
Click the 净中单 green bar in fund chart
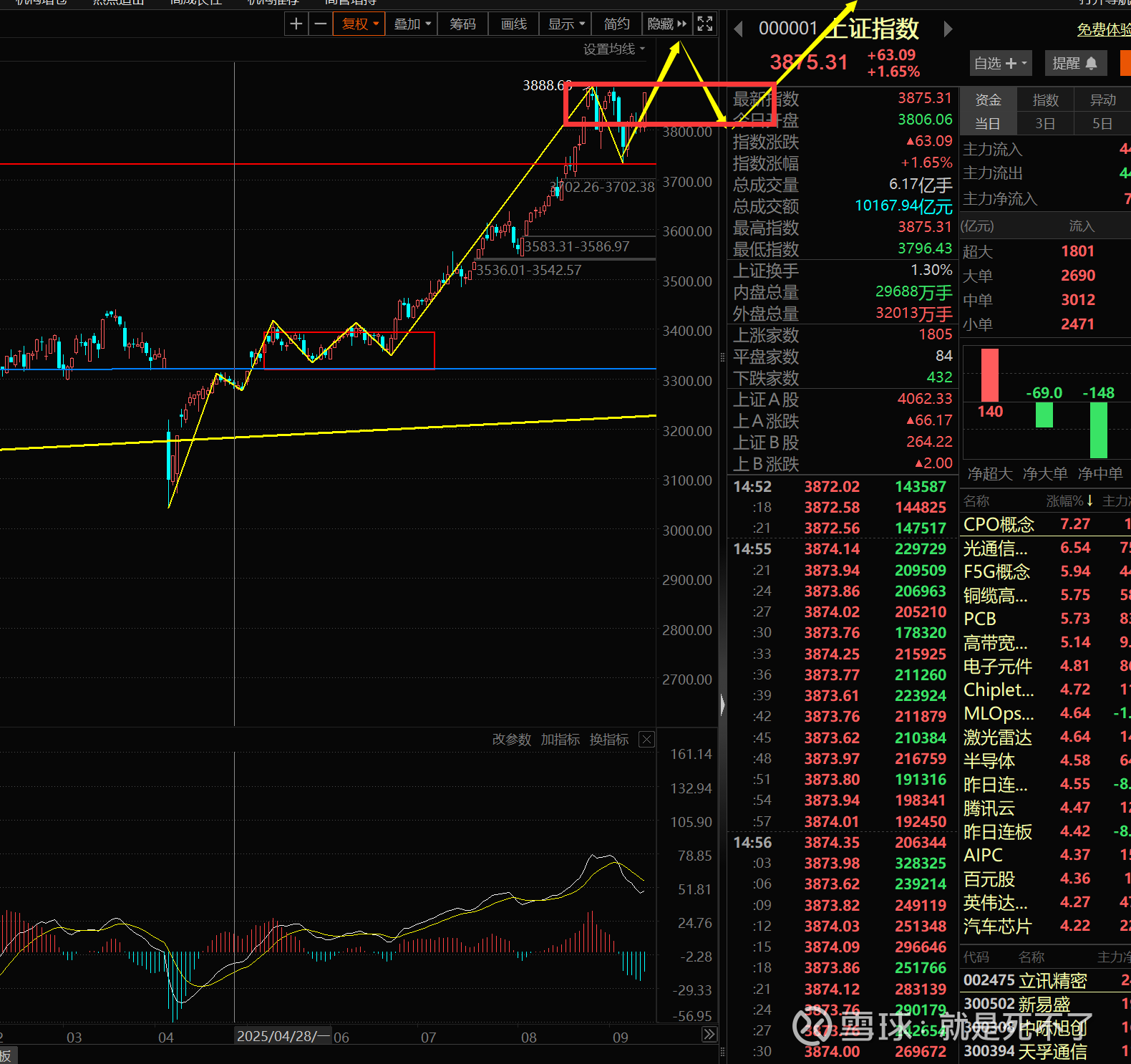[x=1099, y=430]
